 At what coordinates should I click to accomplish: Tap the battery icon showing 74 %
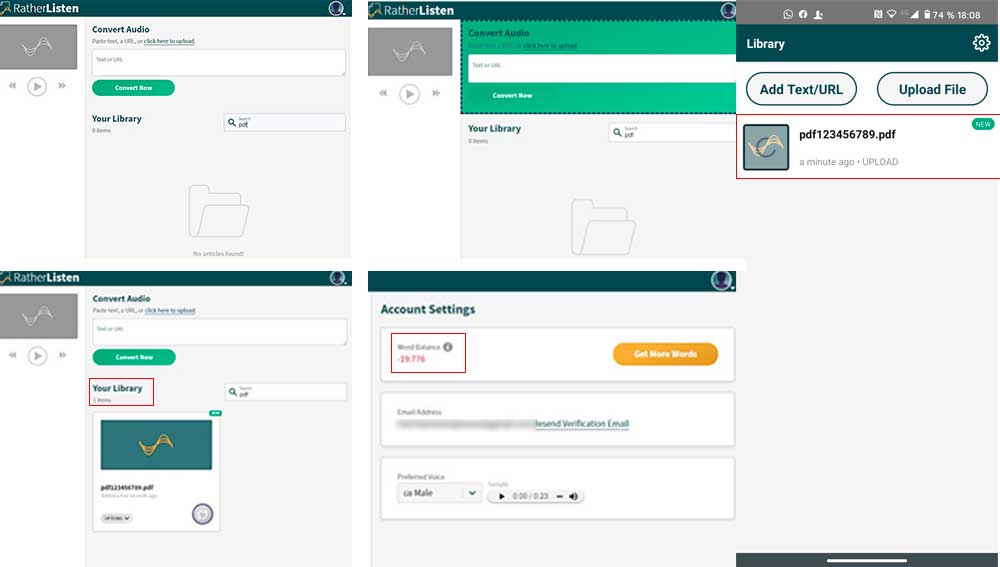pos(927,14)
